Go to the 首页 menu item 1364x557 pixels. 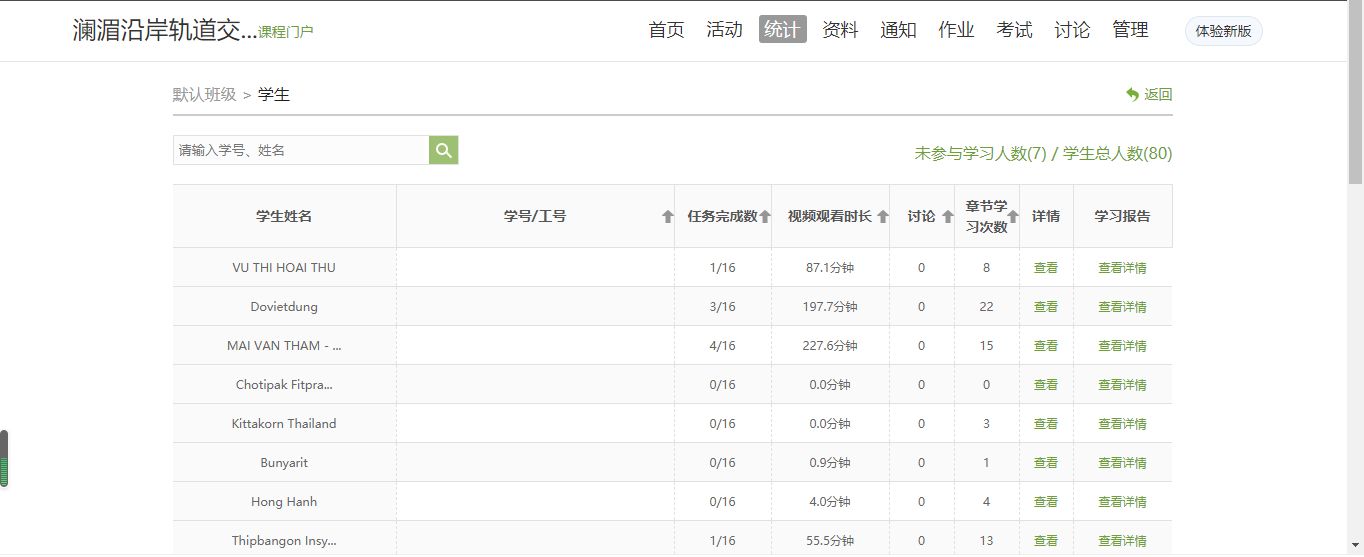pos(666,30)
